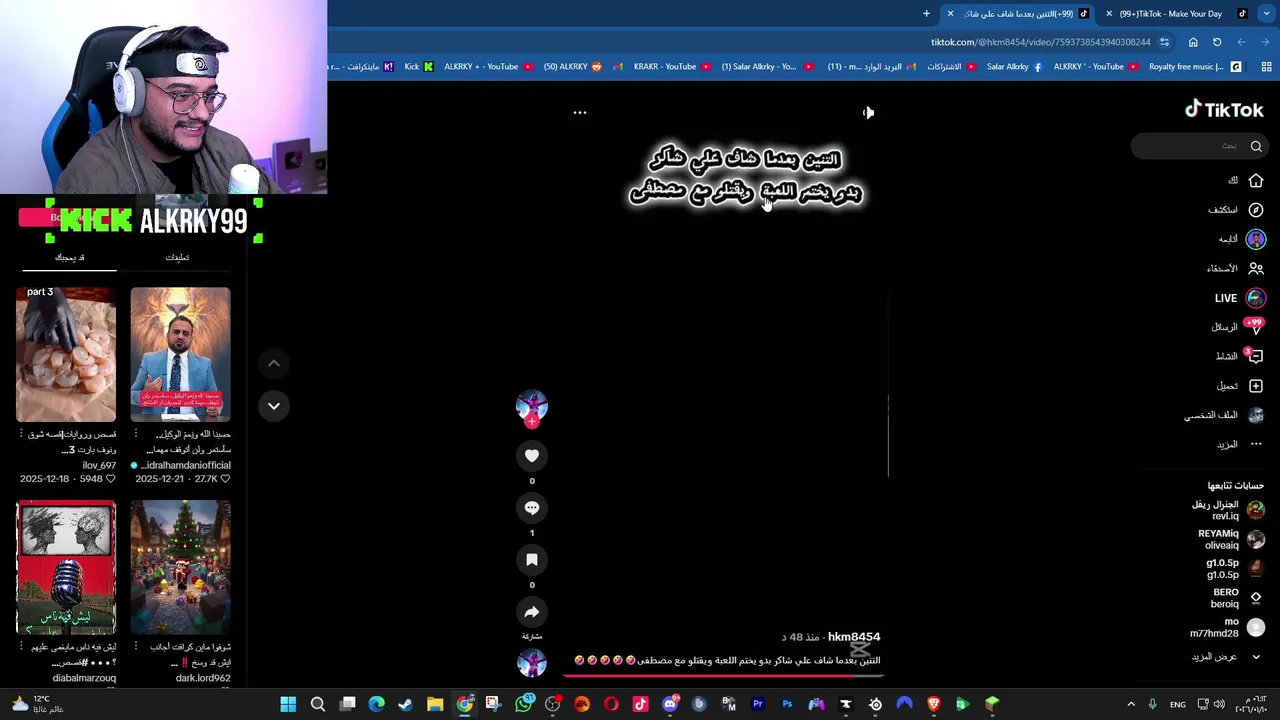Open followed account g1.0.5p
The image size is (1280, 720).
(x=1236, y=568)
